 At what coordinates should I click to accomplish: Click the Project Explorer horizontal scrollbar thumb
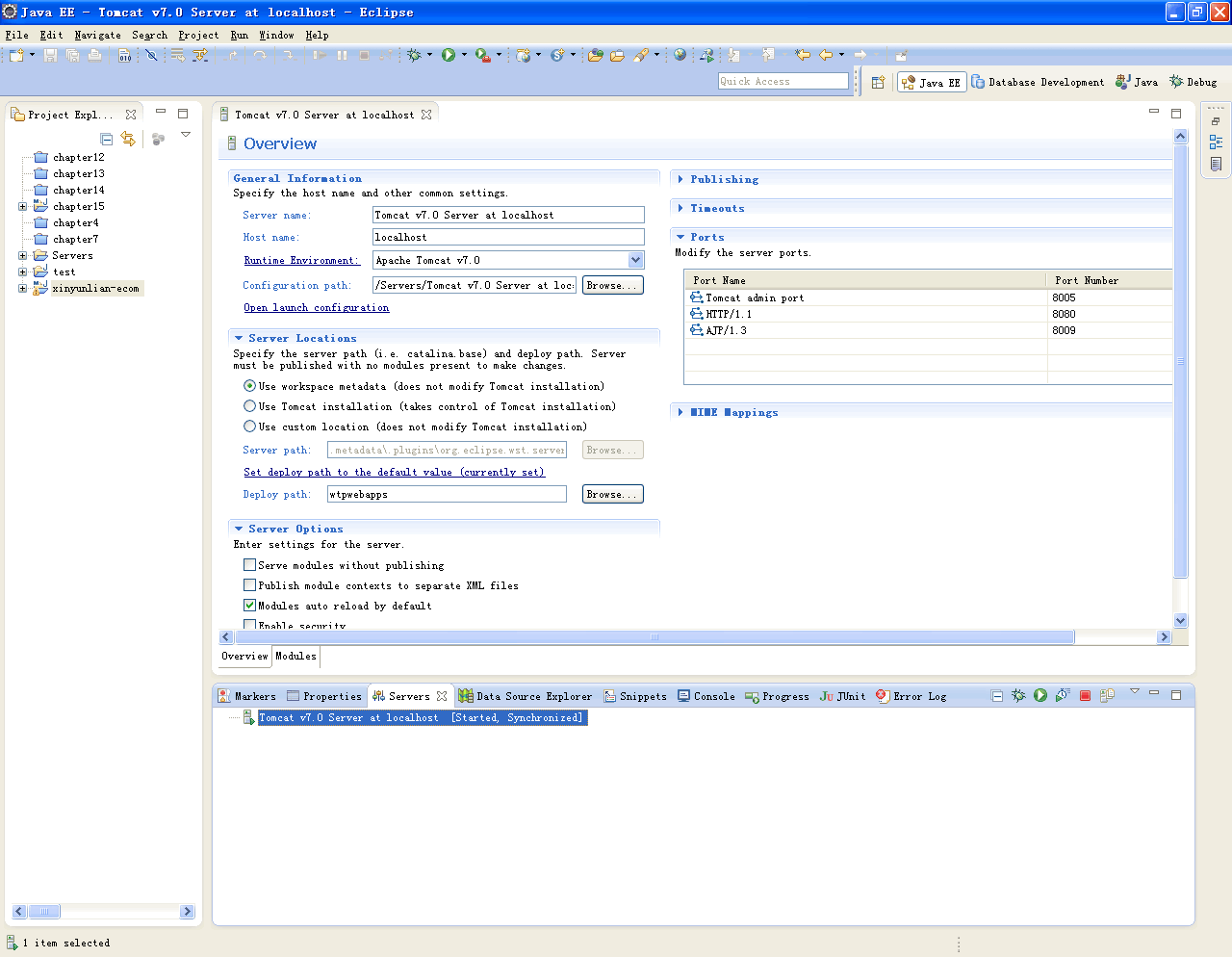(x=44, y=911)
